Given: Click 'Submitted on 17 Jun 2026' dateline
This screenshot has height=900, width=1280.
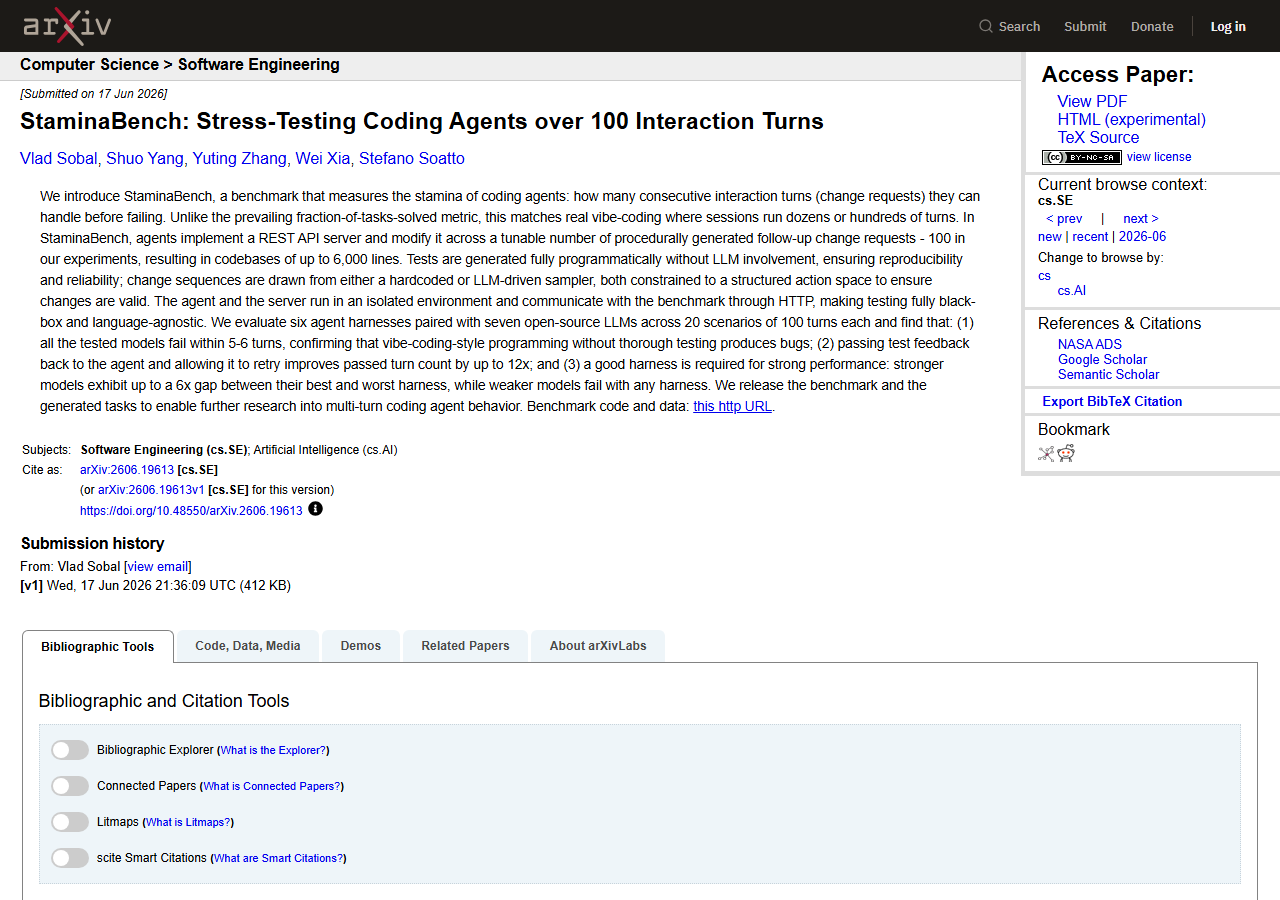Looking at the screenshot, I should click(x=94, y=94).
